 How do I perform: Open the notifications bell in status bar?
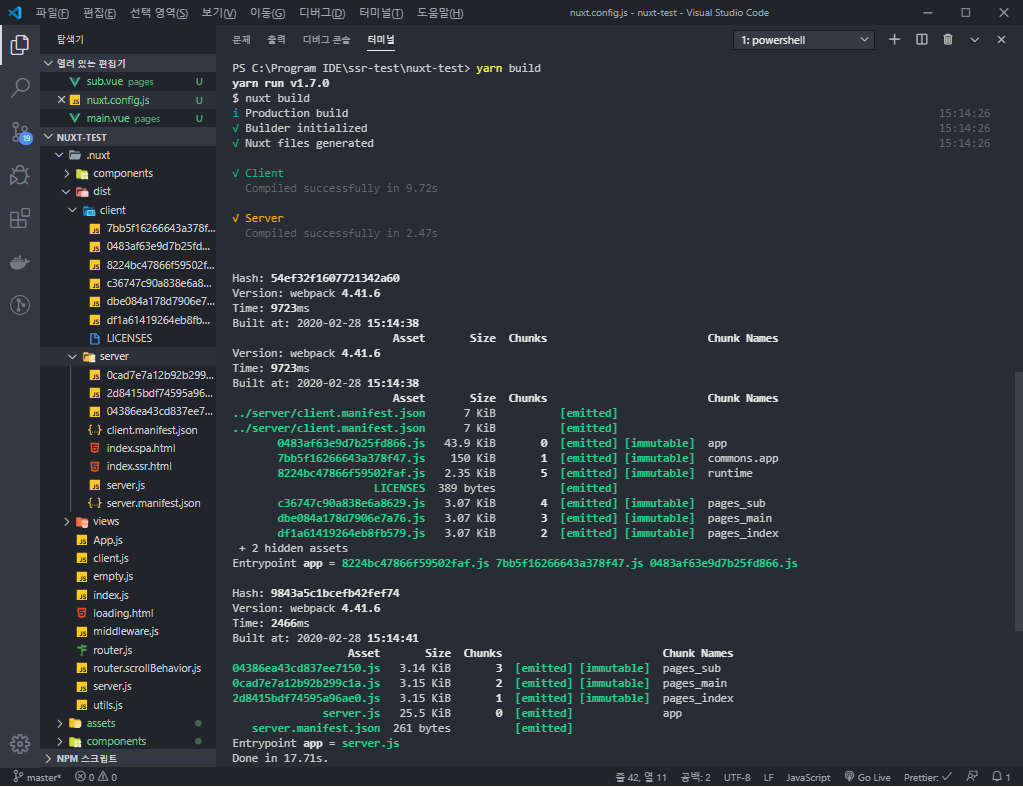(x=1001, y=777)
